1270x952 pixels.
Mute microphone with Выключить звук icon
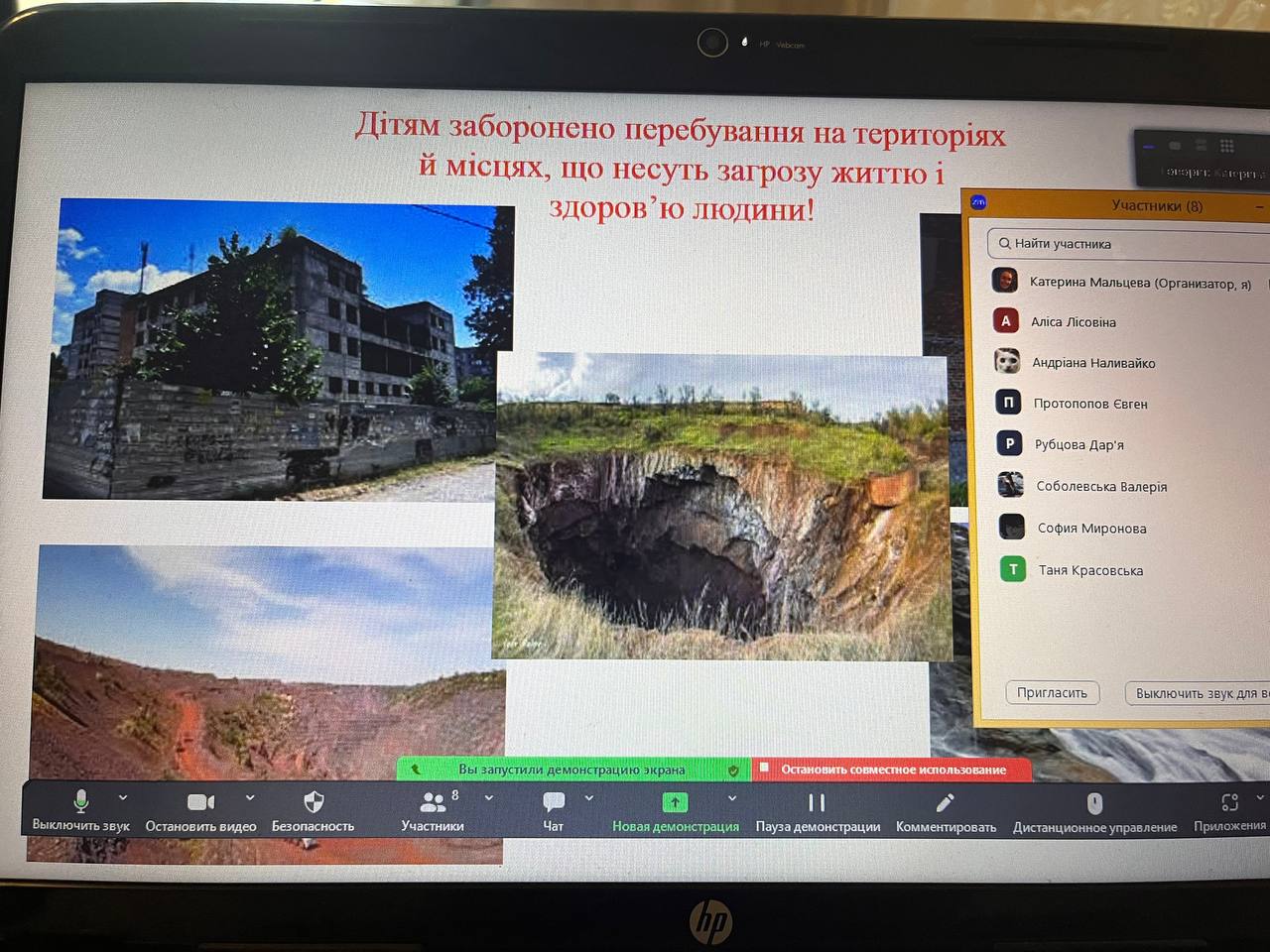coord(81,801)
